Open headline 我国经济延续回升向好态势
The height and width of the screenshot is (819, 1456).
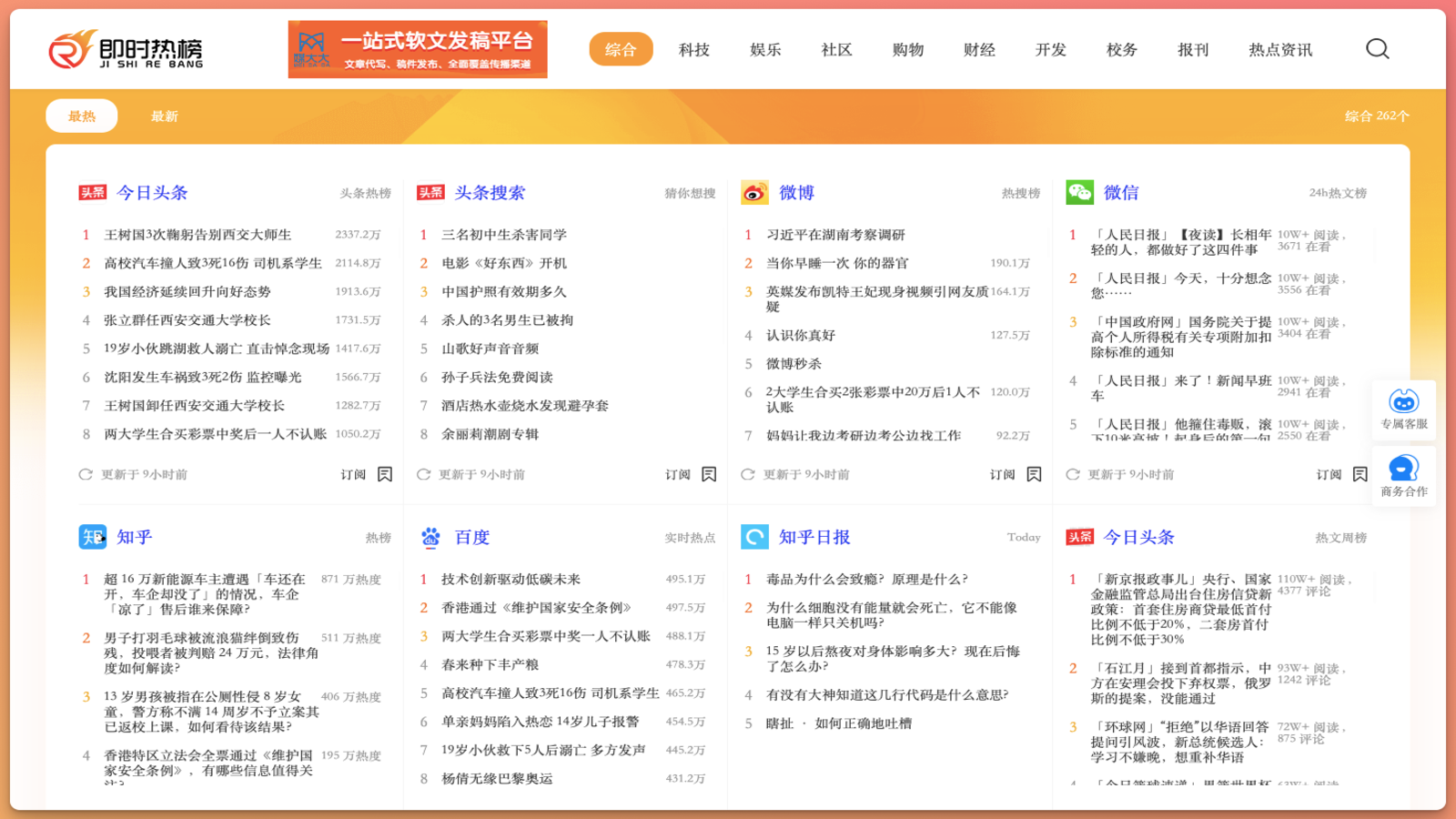coord(187,291)
